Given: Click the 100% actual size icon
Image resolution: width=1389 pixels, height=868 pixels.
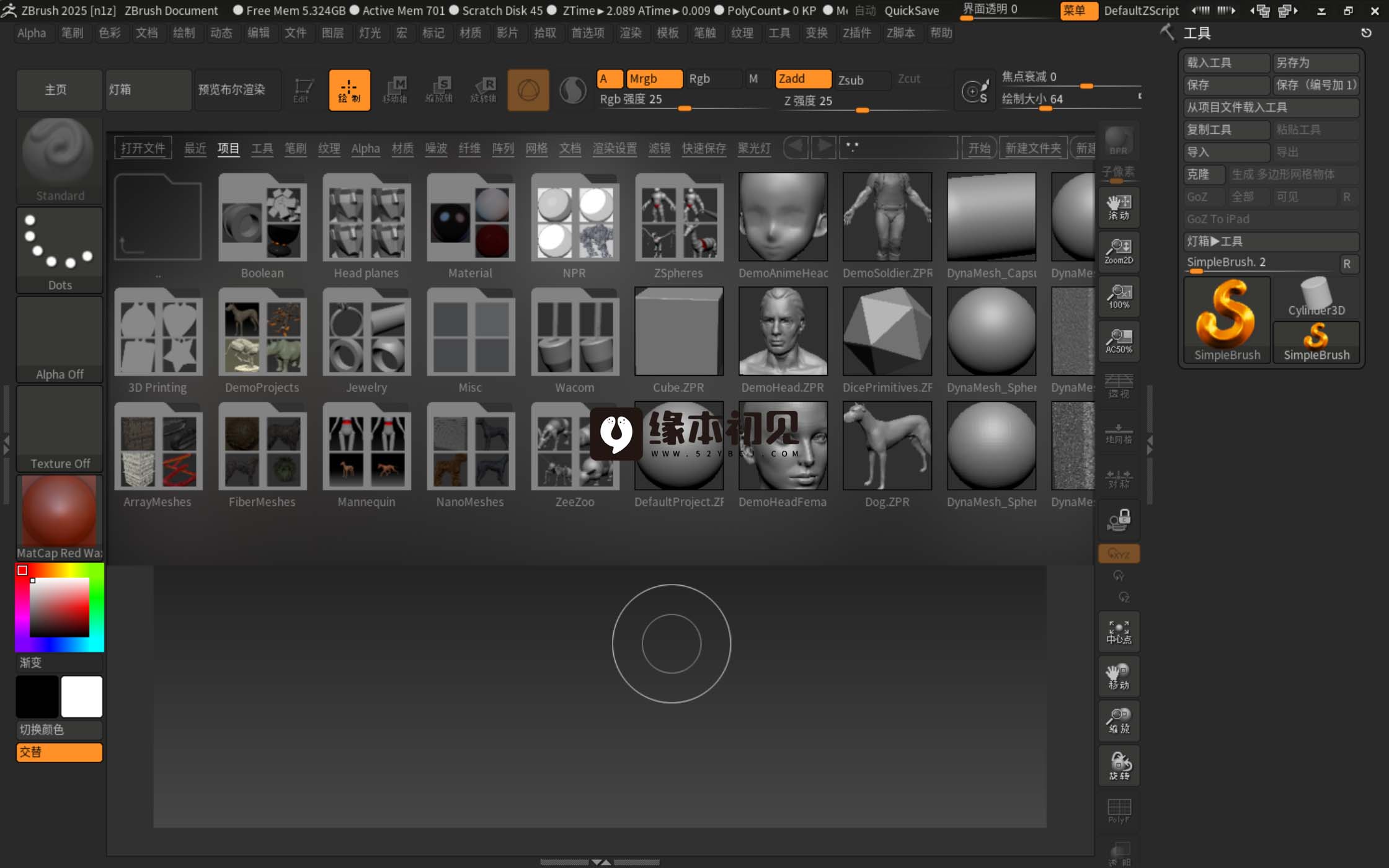Looking at the screenshot, I should pyautogui.click(x=1119, y=296).
